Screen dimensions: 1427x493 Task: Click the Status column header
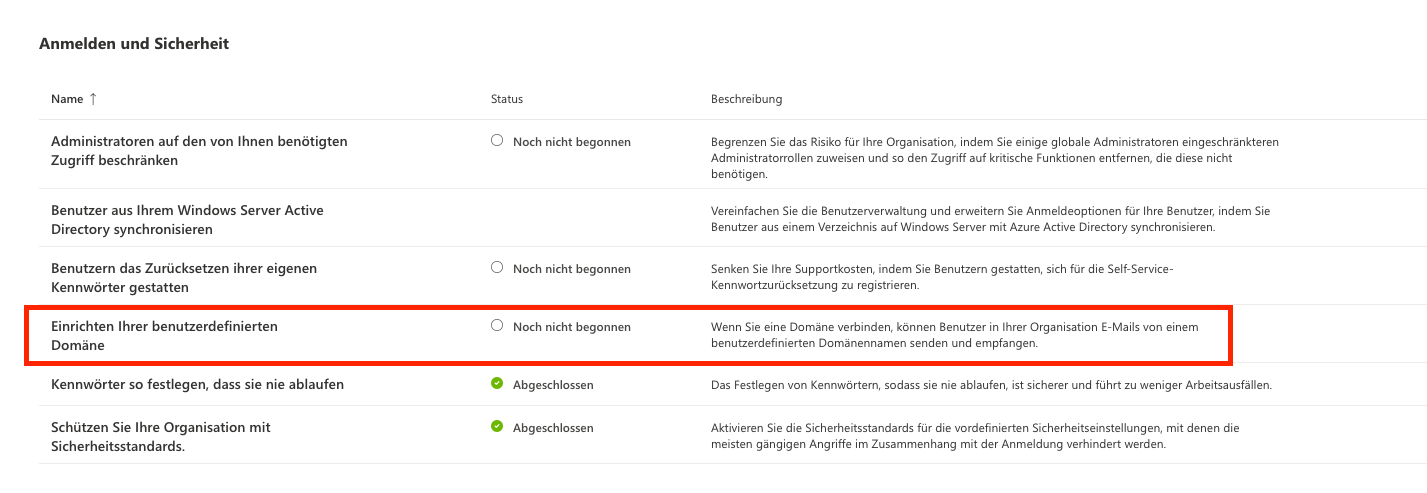506,99
